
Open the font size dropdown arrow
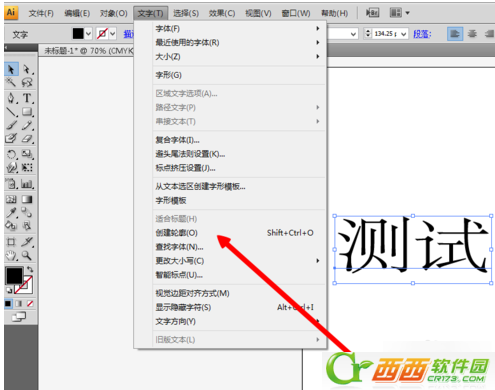click(404, 34)
